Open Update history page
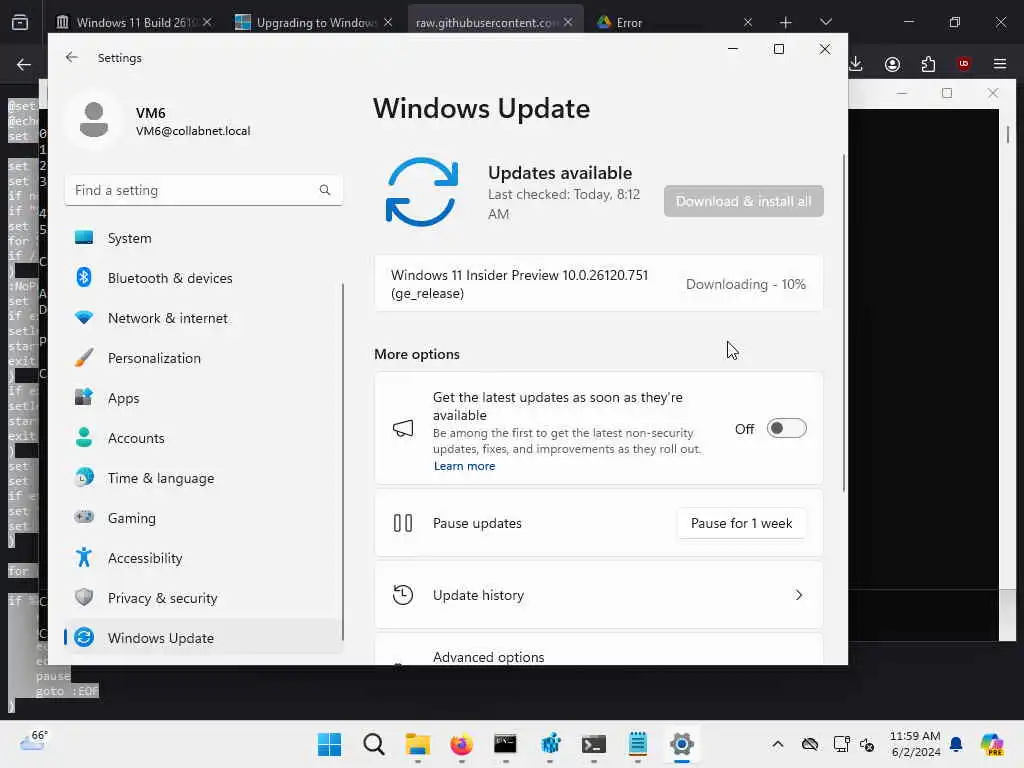The image size is (1024, 768). [598, 595]
